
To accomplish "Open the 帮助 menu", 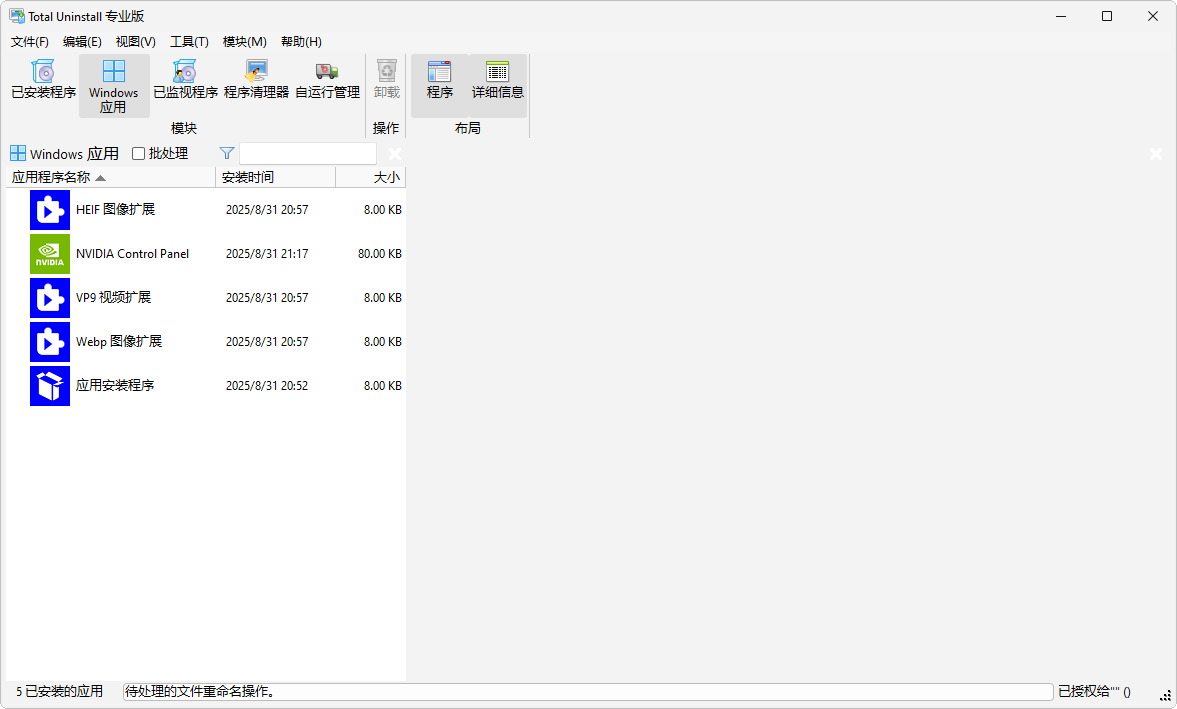I will coord(302,41).
